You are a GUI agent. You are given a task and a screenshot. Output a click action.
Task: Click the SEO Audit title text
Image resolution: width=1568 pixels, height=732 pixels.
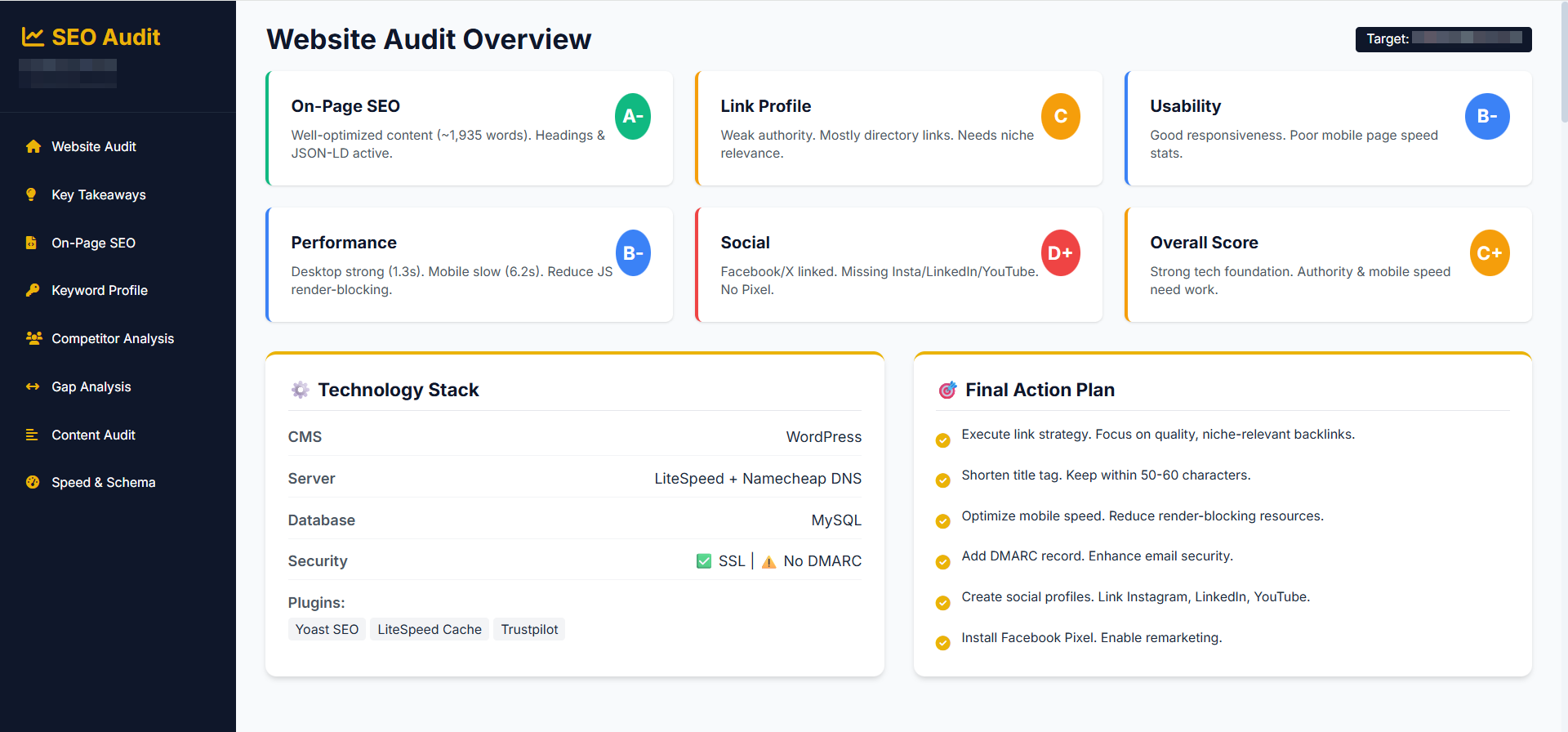106,37
